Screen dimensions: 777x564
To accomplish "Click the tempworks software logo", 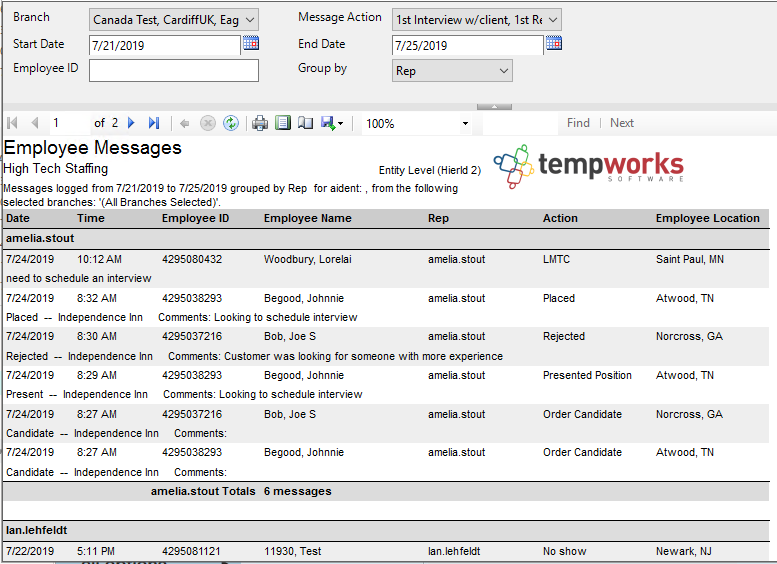I will (x=589, y=167).
